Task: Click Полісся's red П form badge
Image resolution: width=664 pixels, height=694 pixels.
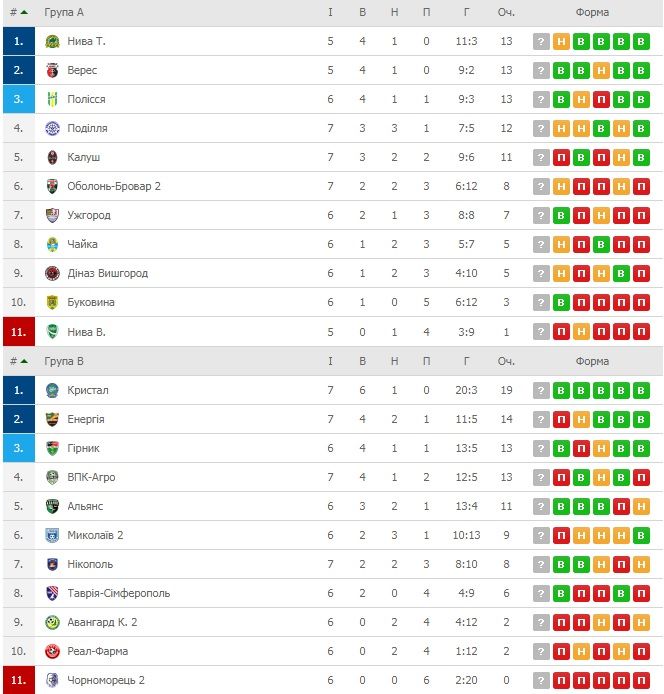Action: (x=601, y=100)
